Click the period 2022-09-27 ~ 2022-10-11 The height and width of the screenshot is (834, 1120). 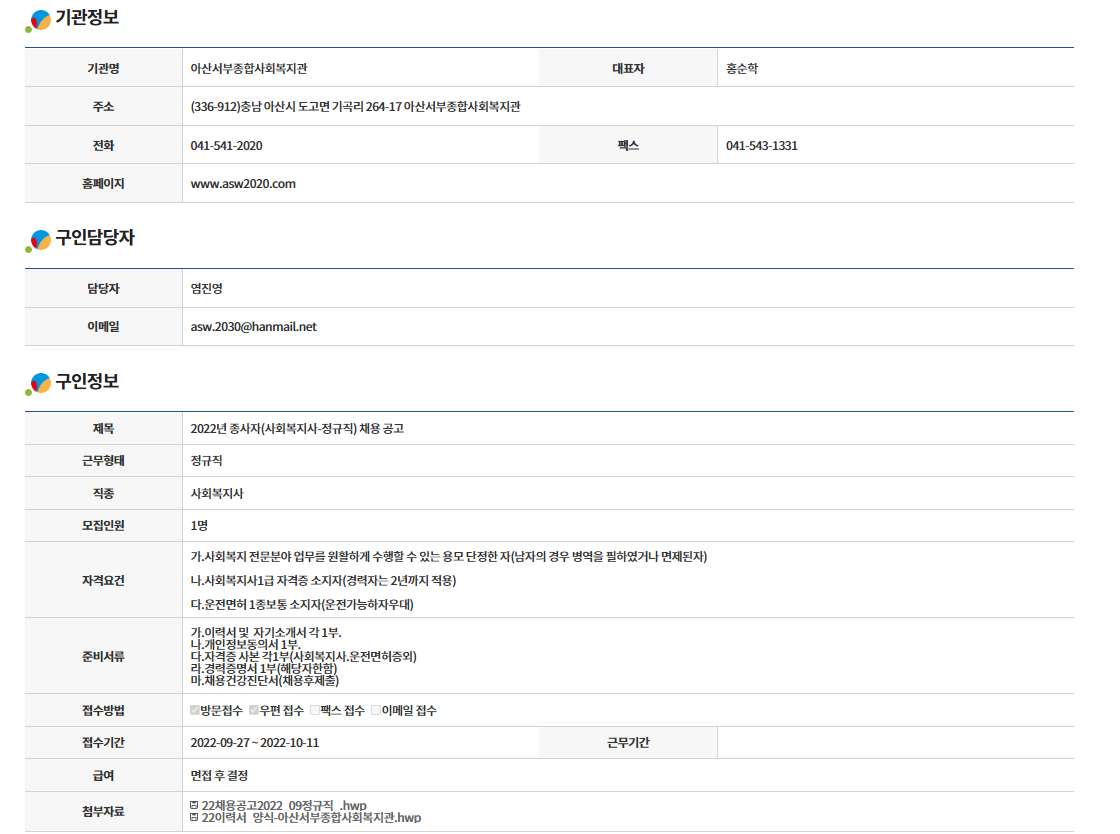click(x=255, y=743)
